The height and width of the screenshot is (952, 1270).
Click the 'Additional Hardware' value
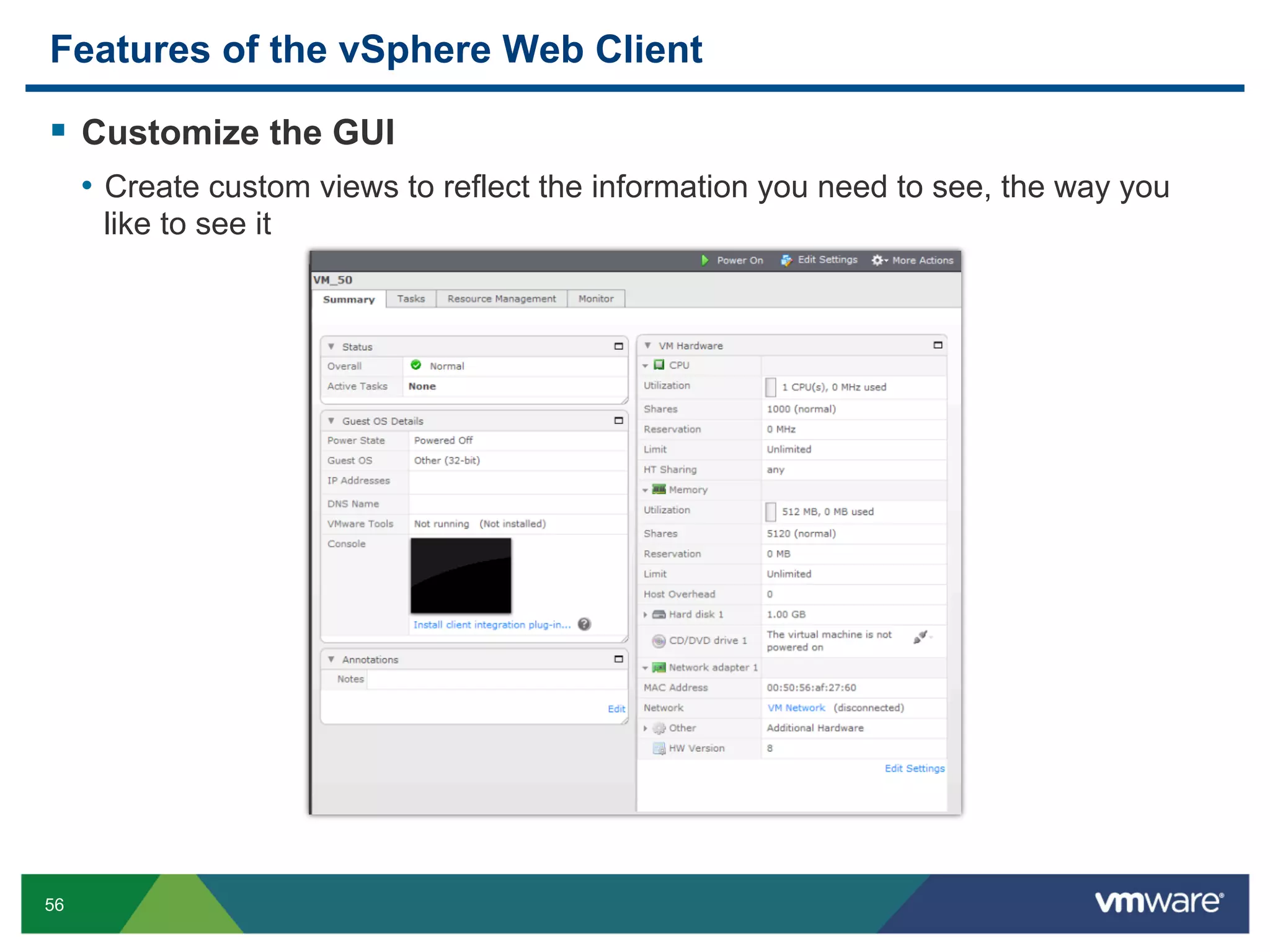[815, 728]
